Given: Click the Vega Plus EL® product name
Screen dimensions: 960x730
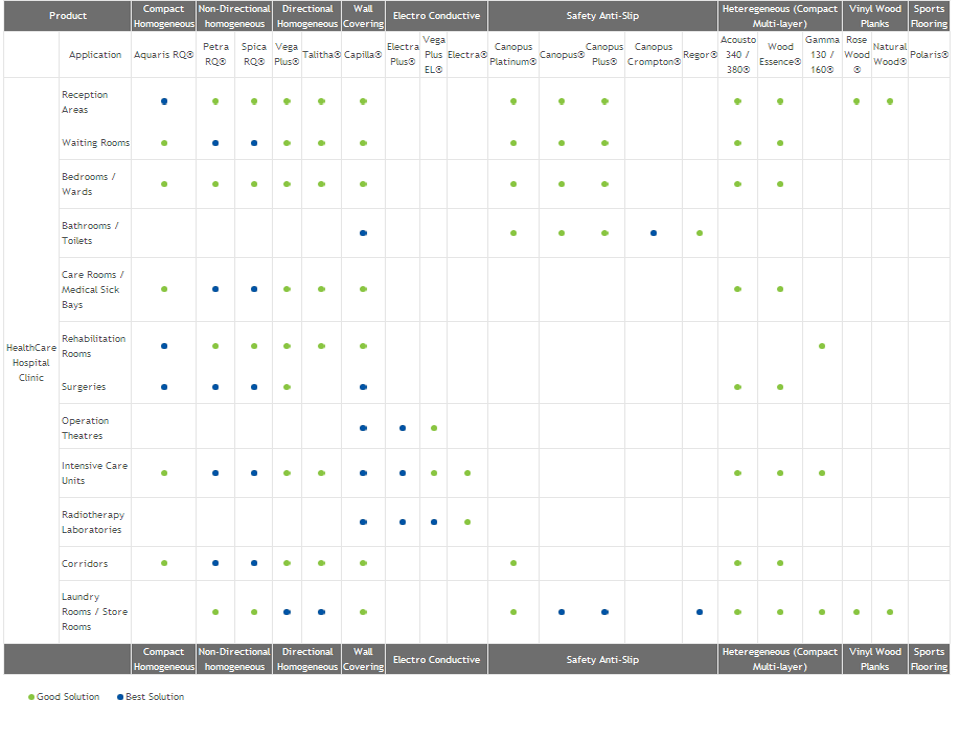Looking at the screenshot, I should (x=433, y=55).
